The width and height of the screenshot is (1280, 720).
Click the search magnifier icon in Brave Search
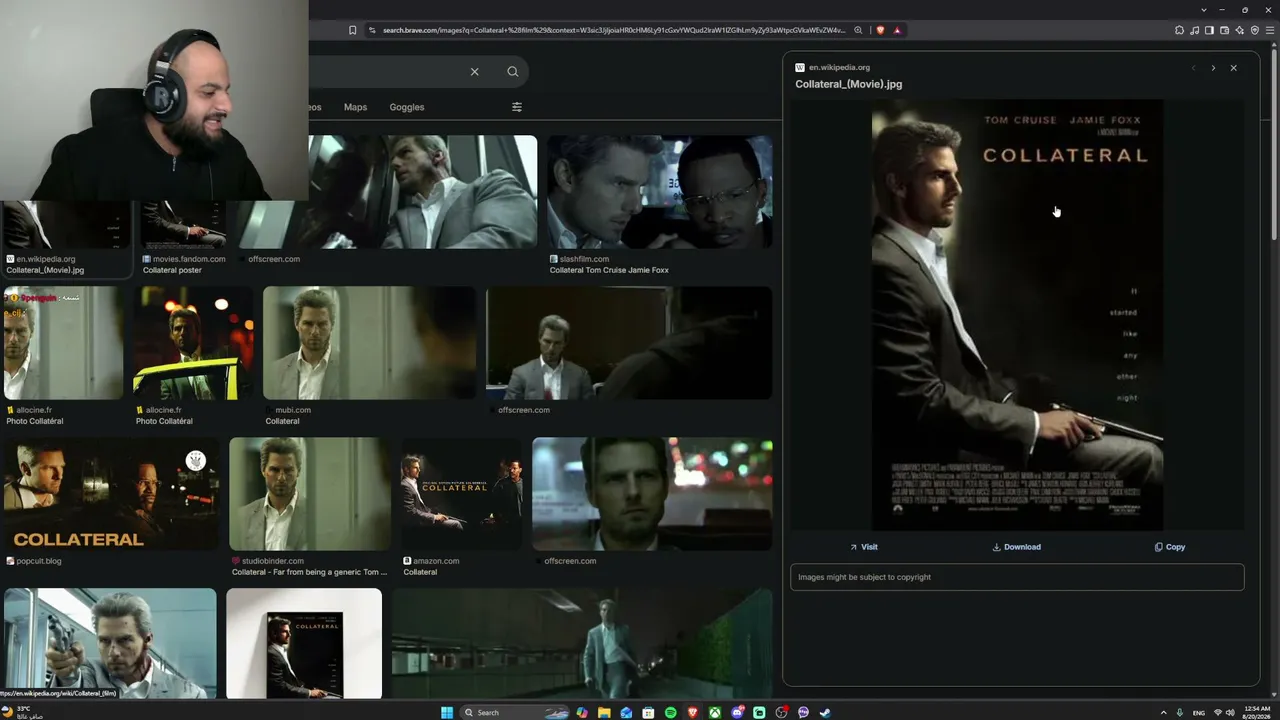click(x=513, y=71)
